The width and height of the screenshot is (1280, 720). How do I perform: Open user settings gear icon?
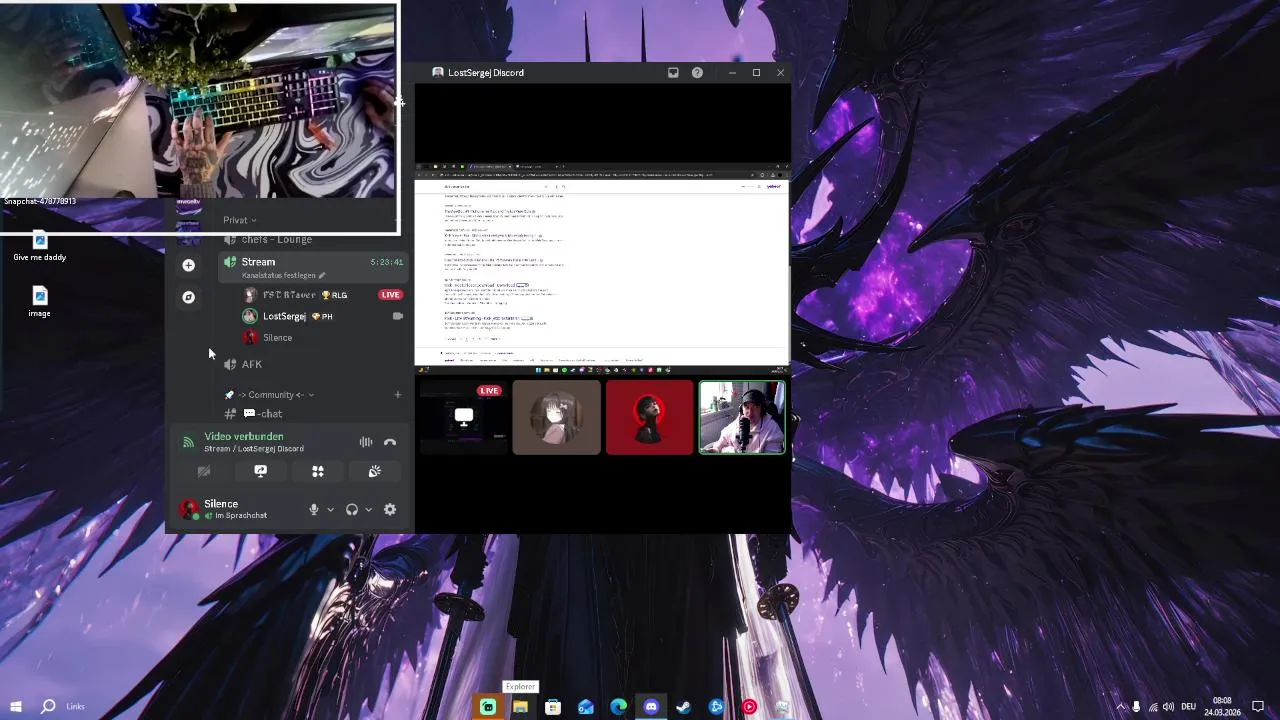tap(390, 510)
